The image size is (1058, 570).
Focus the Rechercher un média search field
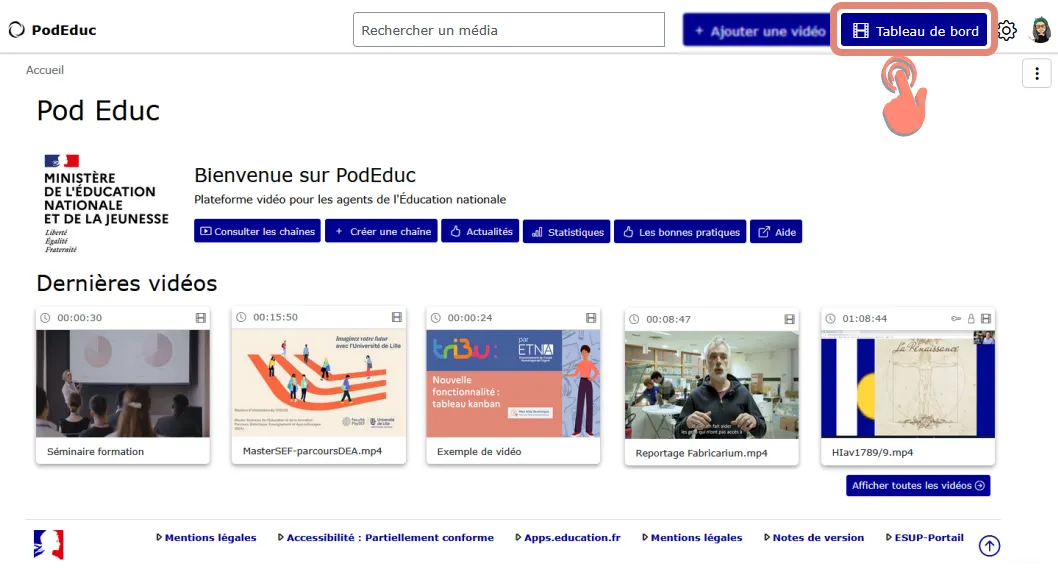point(509,30)
